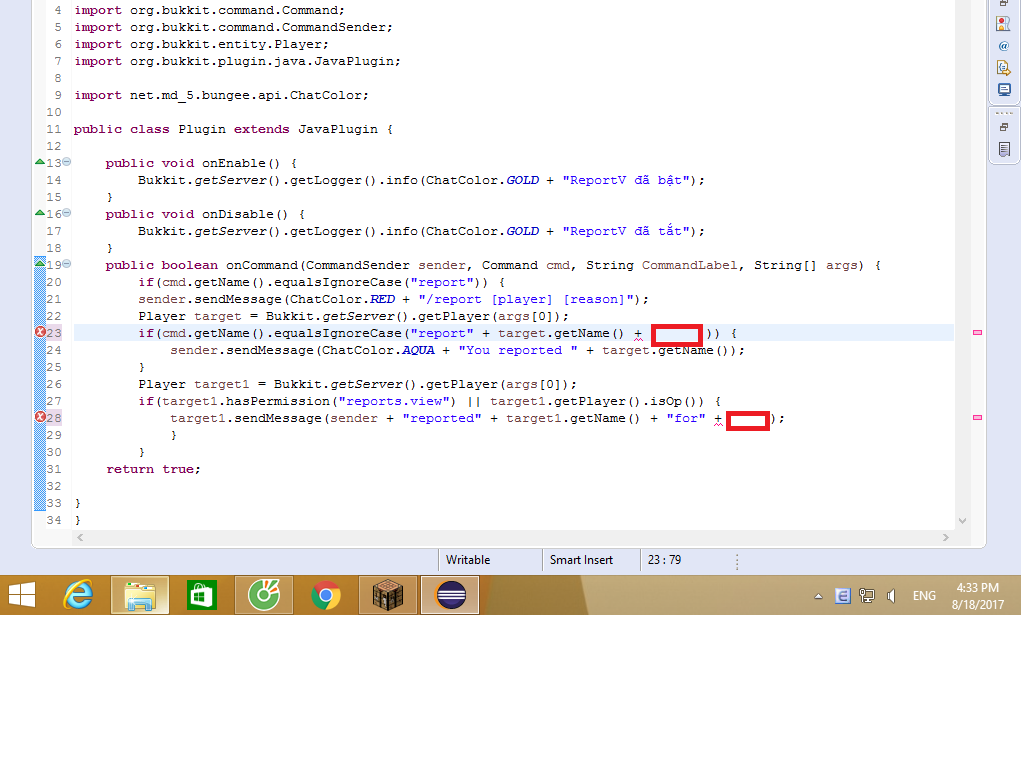Open the 4:33 PM clock and date
Screen dimensions: 1024x768
978,596
